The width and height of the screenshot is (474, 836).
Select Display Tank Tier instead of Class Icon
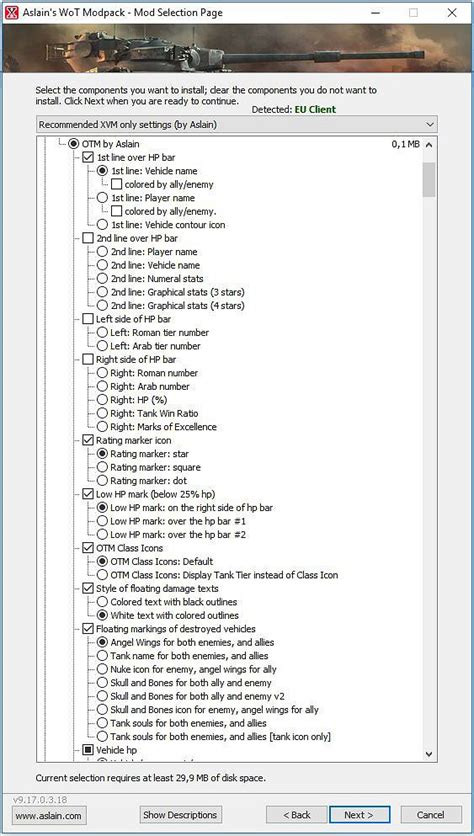pyautogui.click(x=102, y=575)
